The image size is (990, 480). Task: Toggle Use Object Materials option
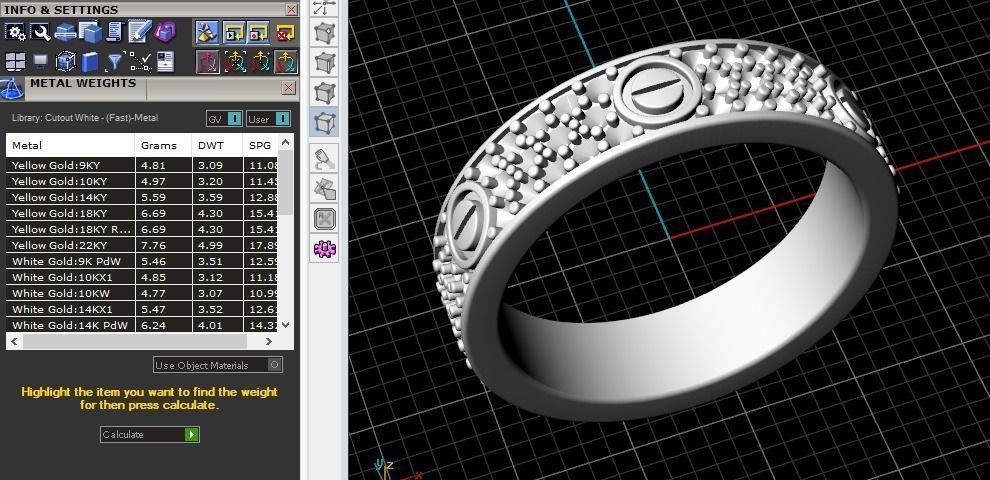(x=218, y=365)
